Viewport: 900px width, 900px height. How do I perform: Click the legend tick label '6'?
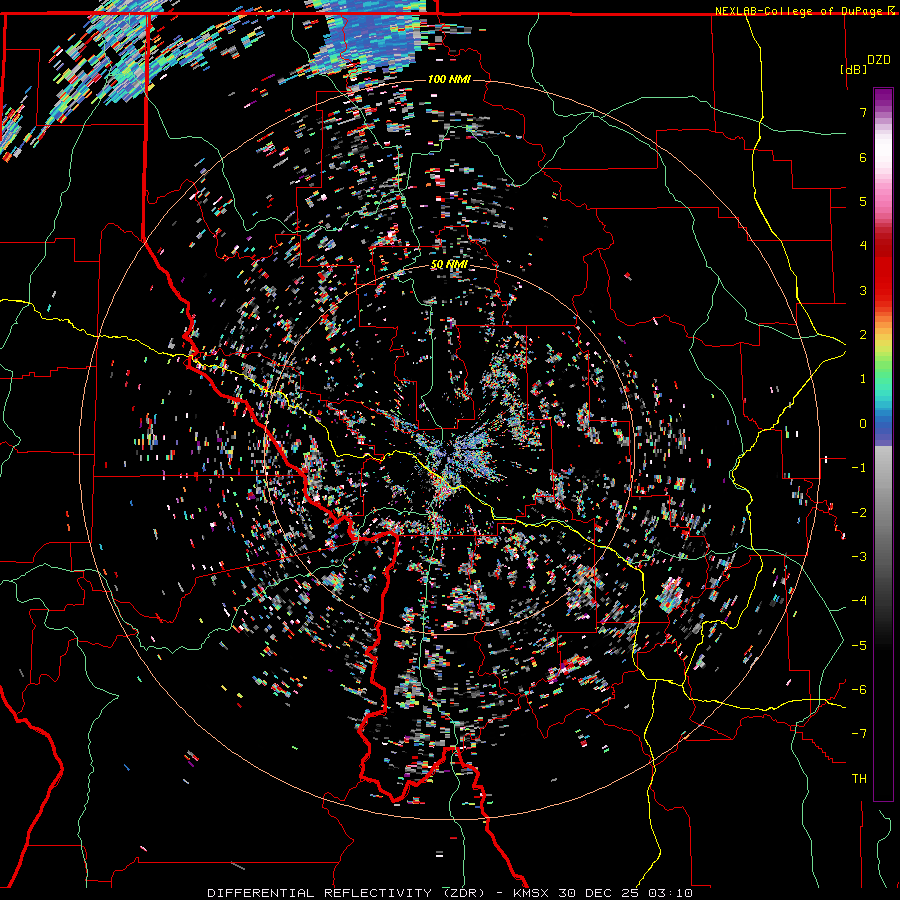(863, 157)
